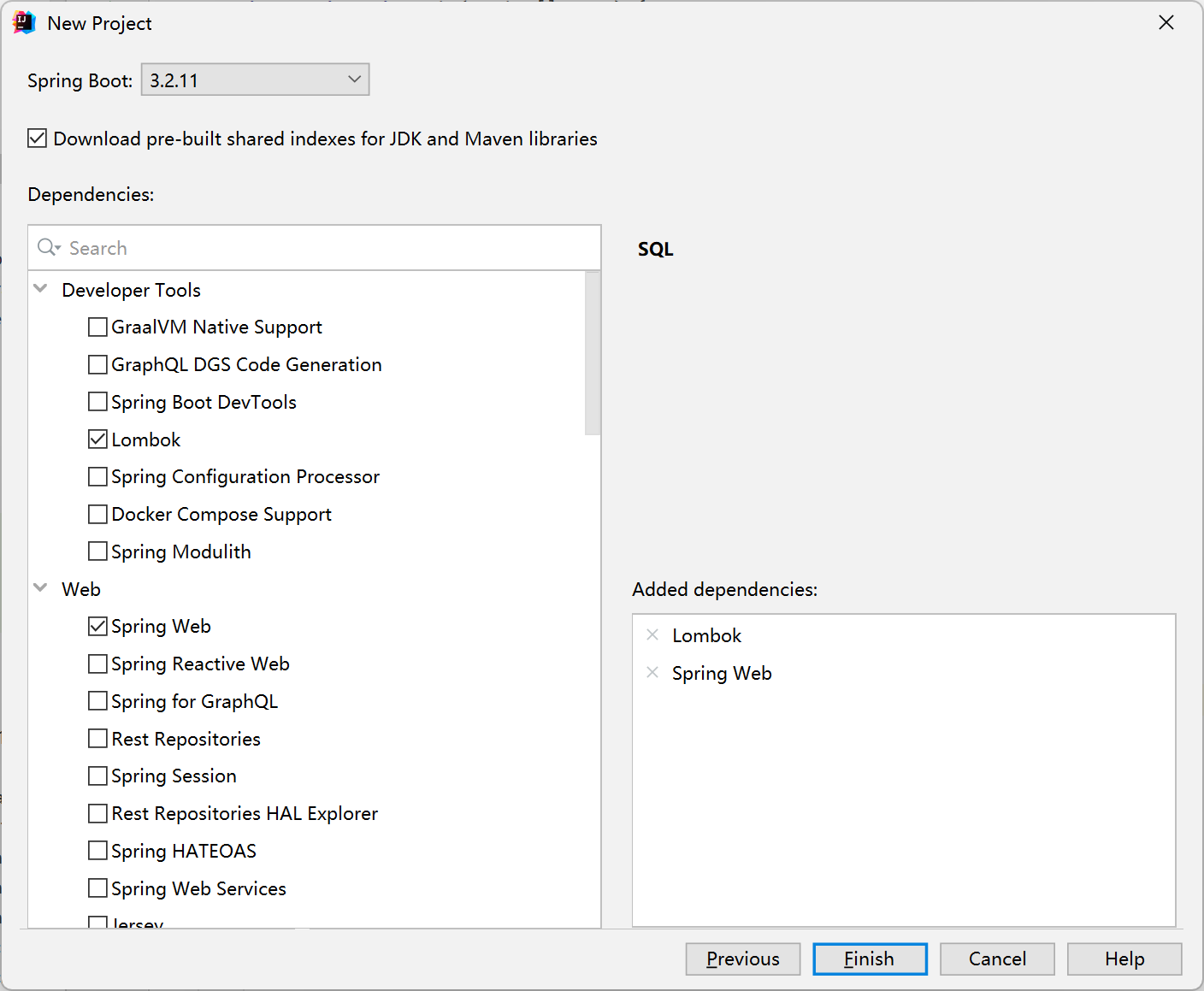Enable Spring Boot DevTools dependency
1204x991 pixels.
(x=98, y=402)
